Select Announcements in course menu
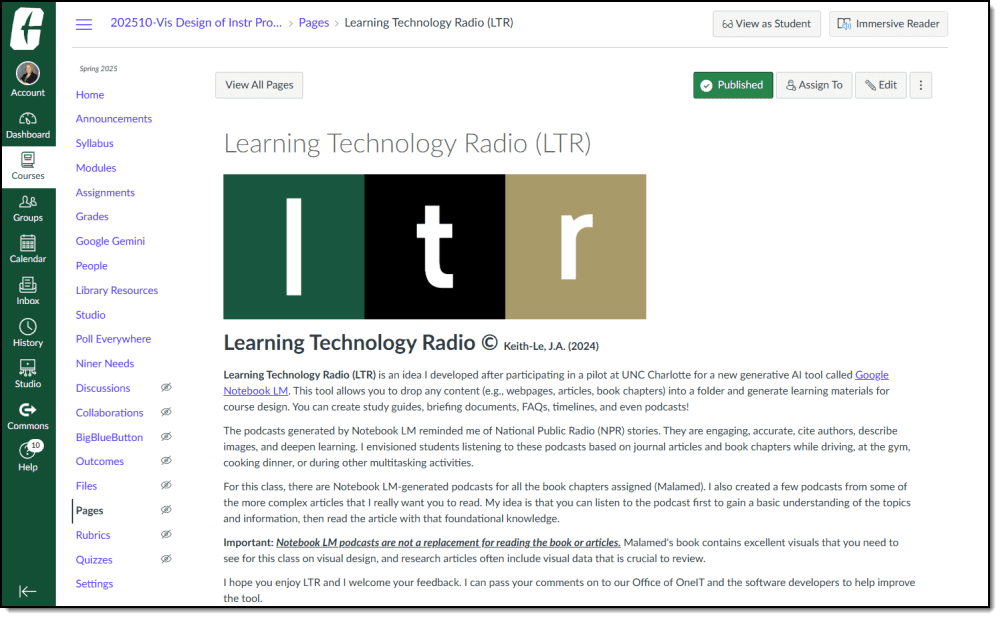Image resolution: width=1000 pixels, height=618 pixels. click(x=114, y=119)
